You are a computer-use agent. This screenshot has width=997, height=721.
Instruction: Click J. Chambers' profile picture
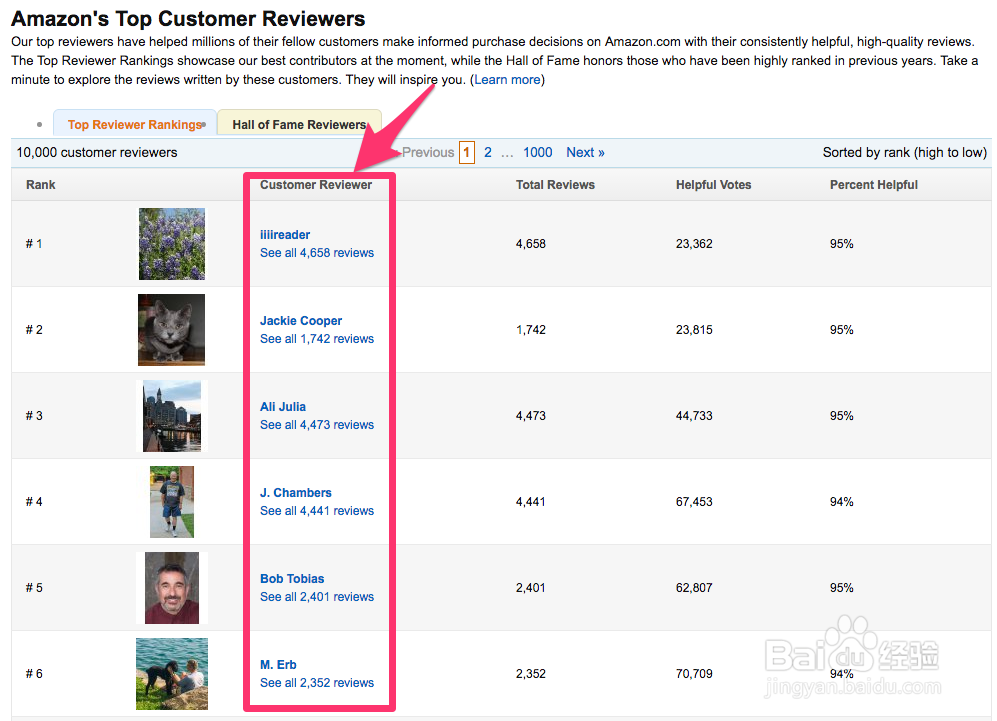pos(172,502)
